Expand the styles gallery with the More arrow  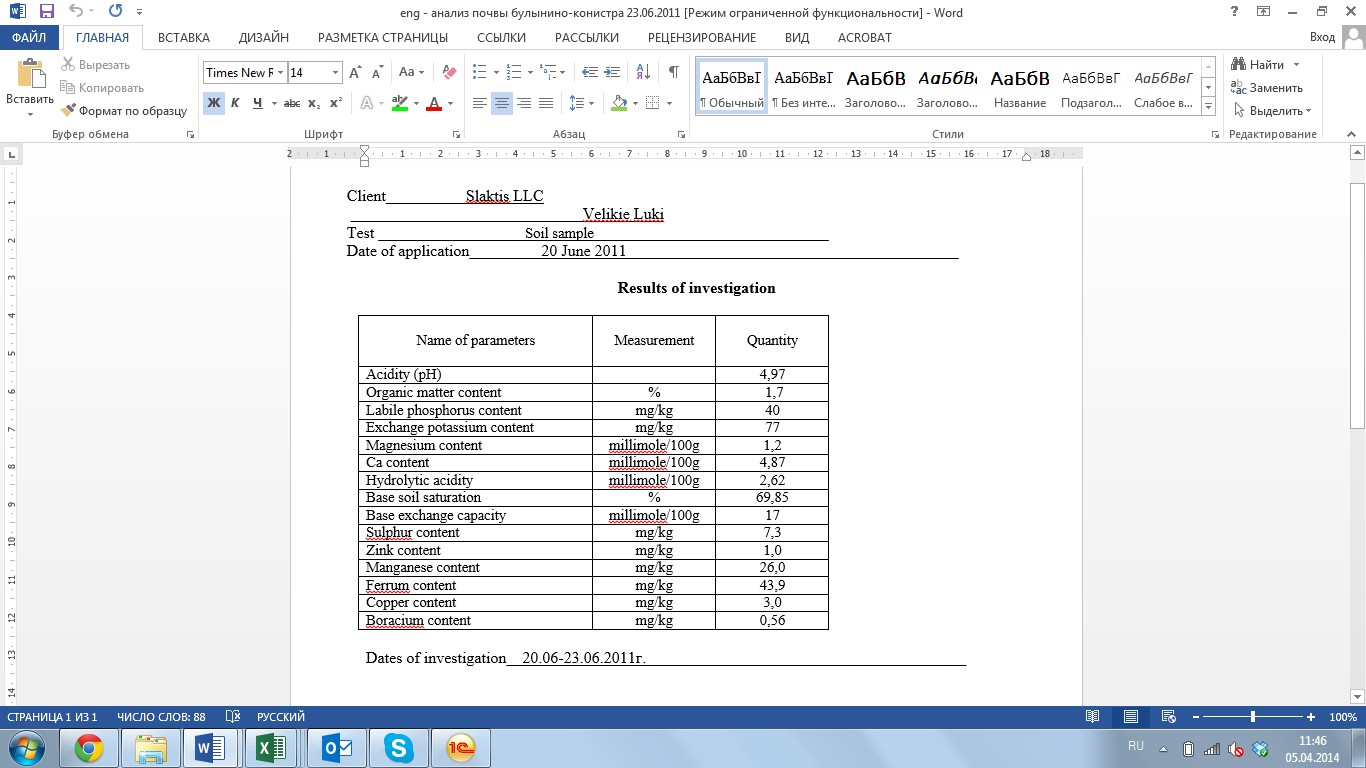1208,107
